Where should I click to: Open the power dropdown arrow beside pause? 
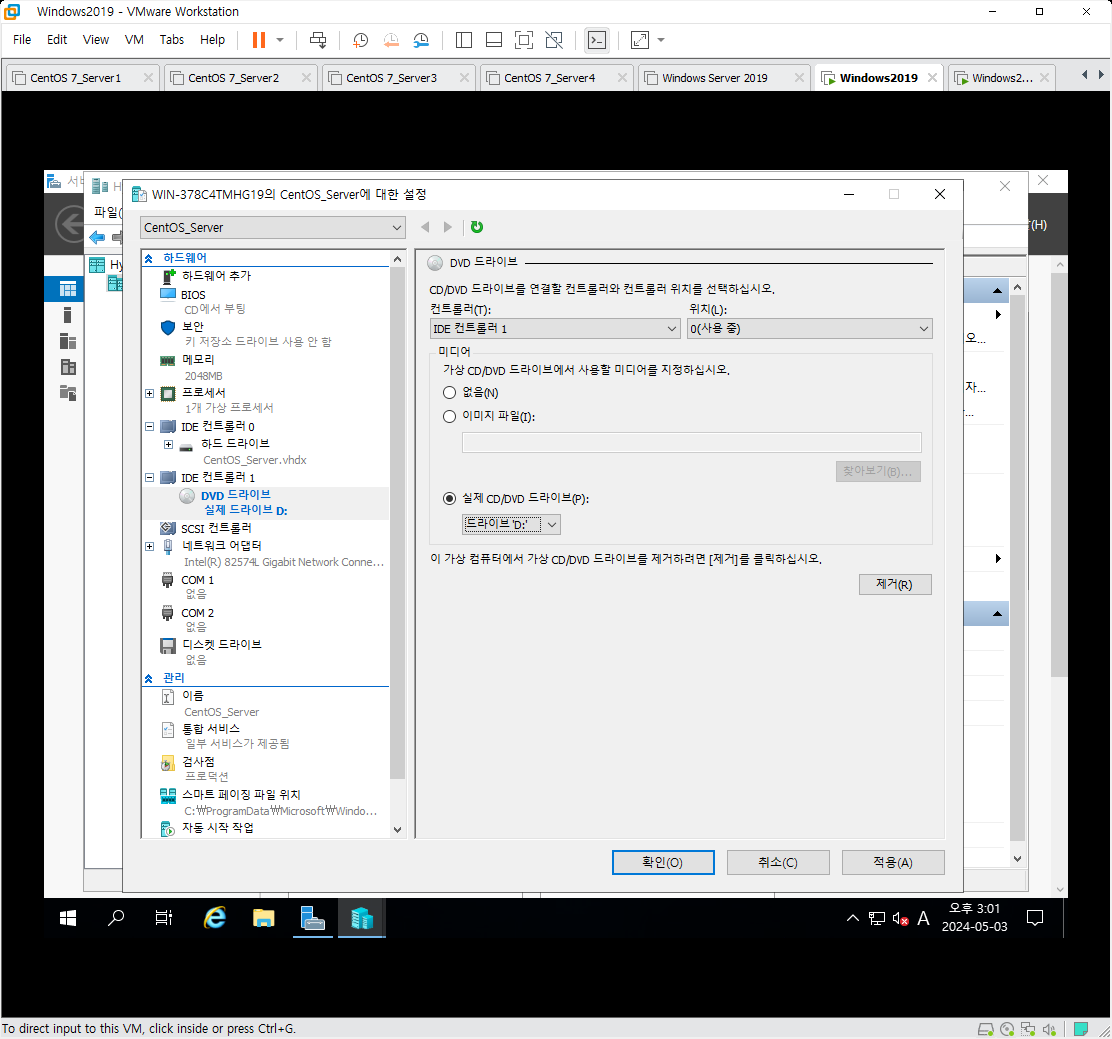click(x=280, y=40)
